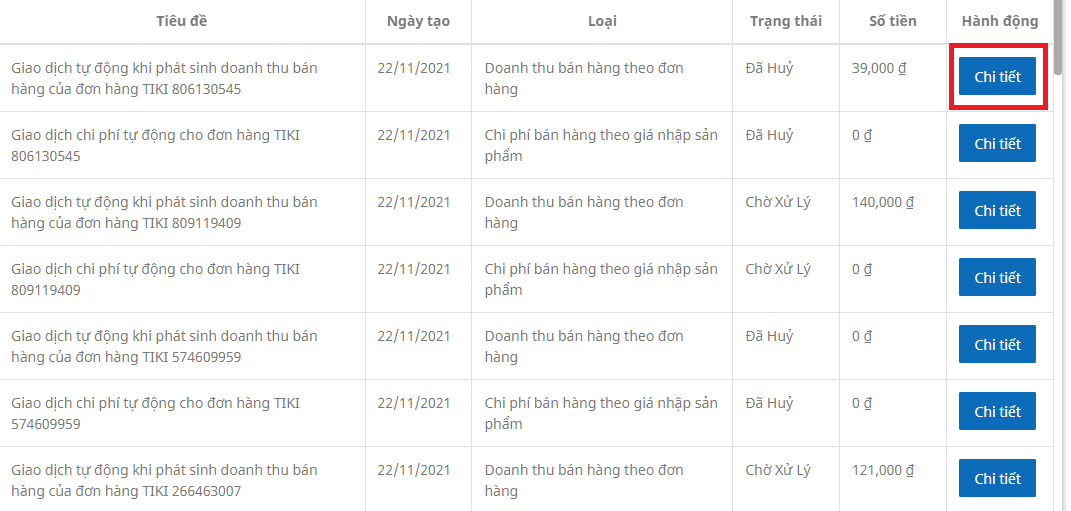Select the title of revenue transaction TIKI 809119409

pos(164,212)
